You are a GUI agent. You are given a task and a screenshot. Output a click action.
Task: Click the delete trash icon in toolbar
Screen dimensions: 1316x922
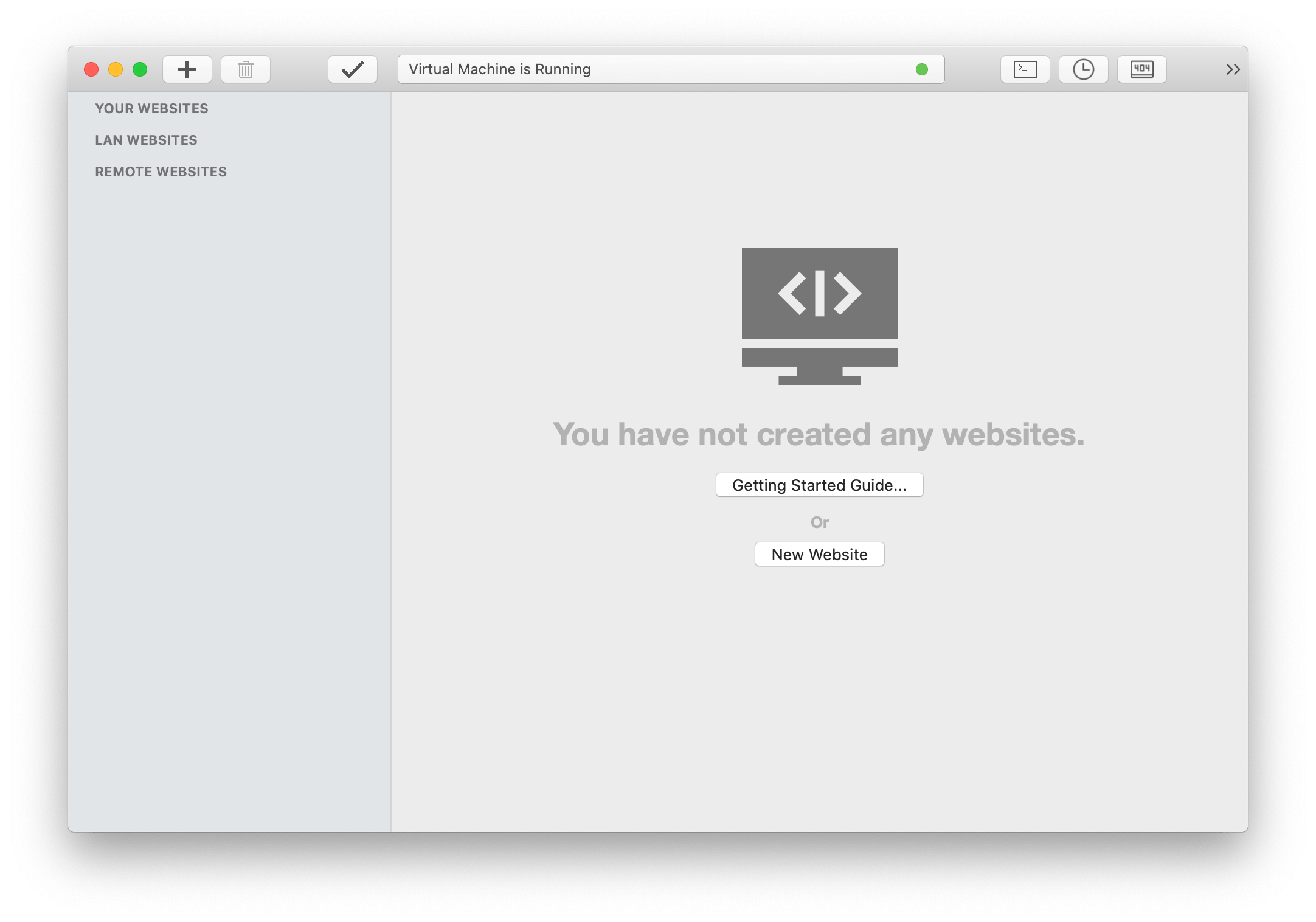[244, 69]
